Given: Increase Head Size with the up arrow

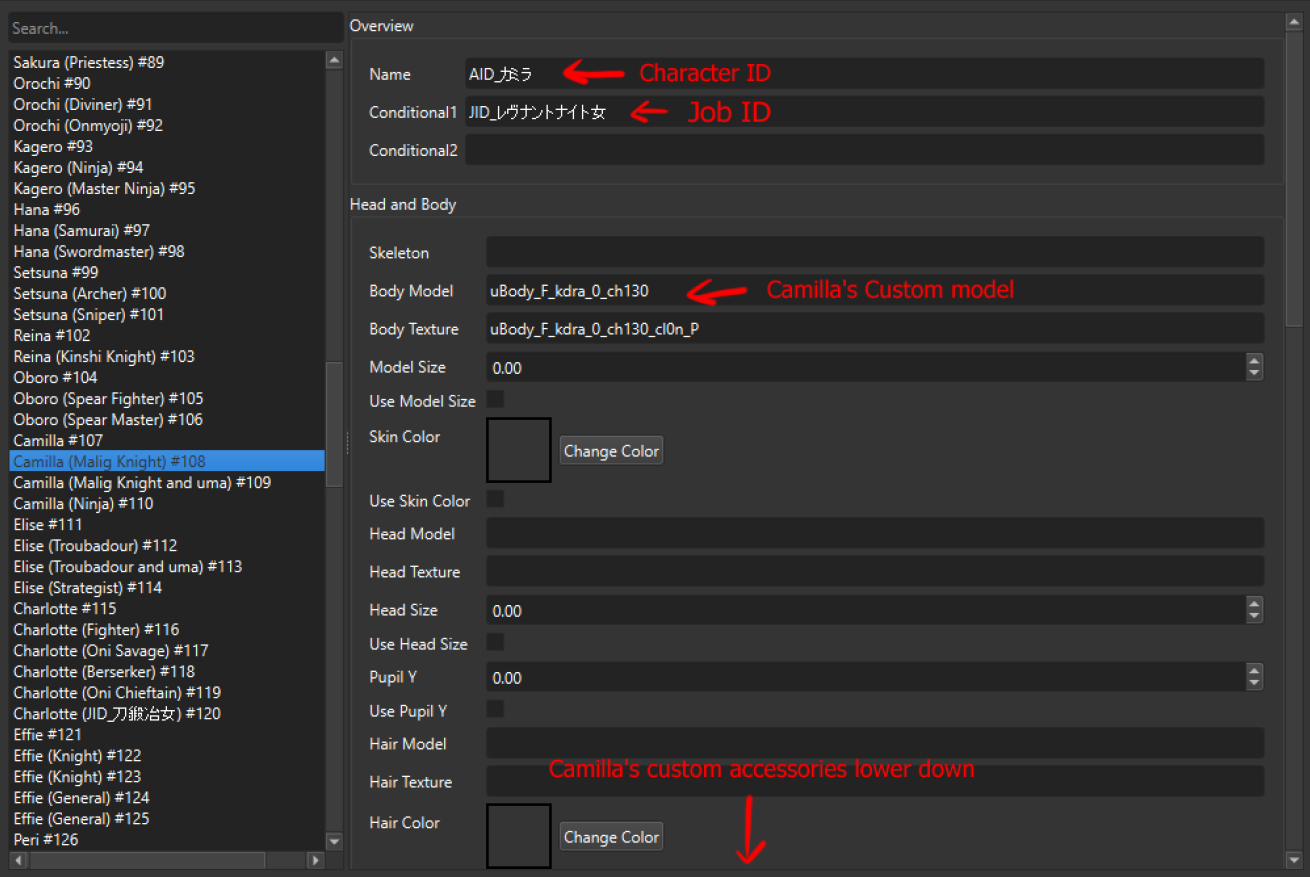Looking at the screenshot, I should point(1255,604).
